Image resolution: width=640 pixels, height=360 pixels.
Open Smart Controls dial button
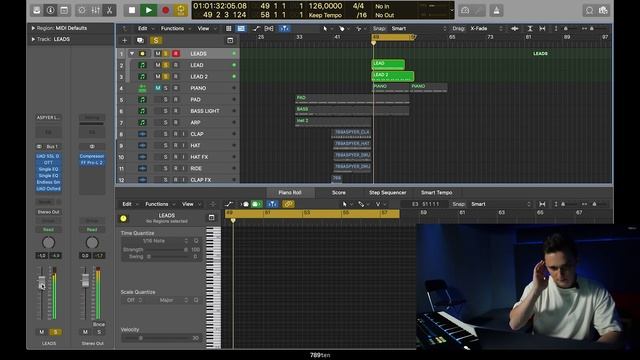tap(82, 10)
